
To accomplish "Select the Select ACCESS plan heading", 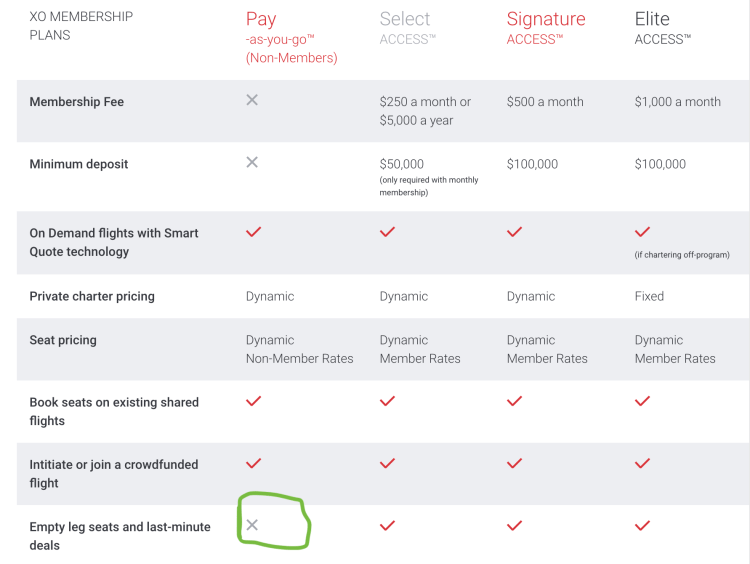I will [x=405, y=19].
